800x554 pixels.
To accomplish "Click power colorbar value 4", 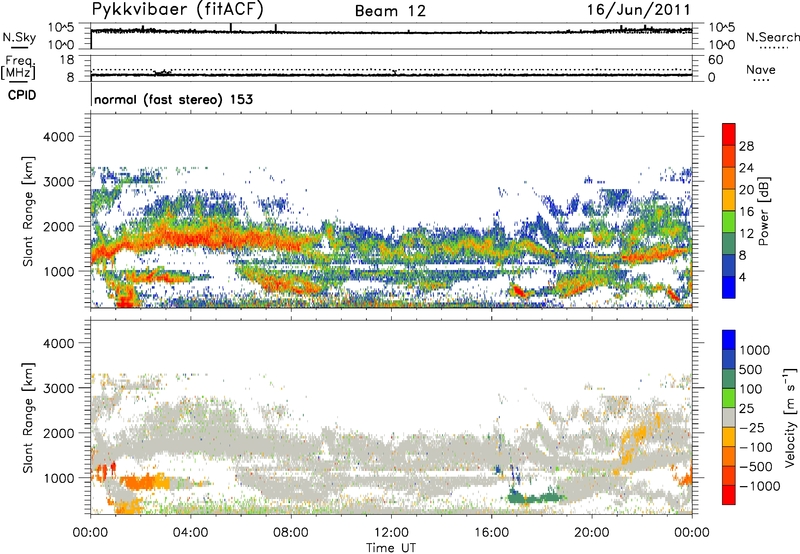I will (743, 277).
